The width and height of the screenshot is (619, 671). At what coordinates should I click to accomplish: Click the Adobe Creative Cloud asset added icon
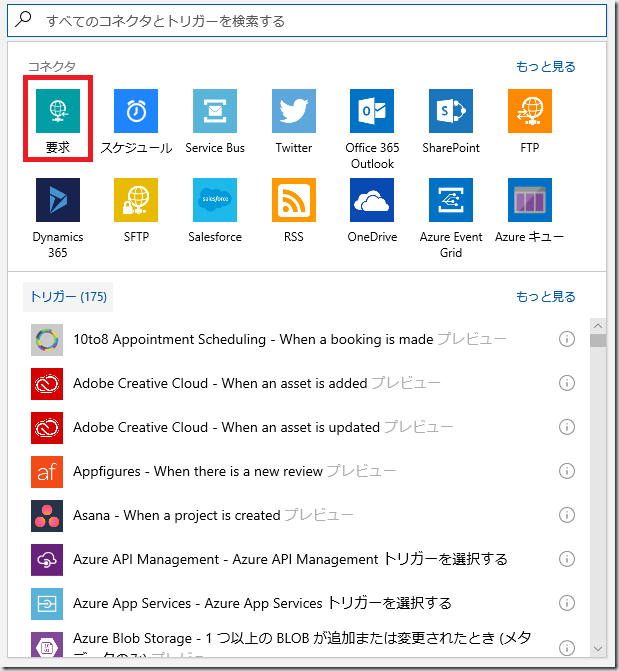(47, 384)
